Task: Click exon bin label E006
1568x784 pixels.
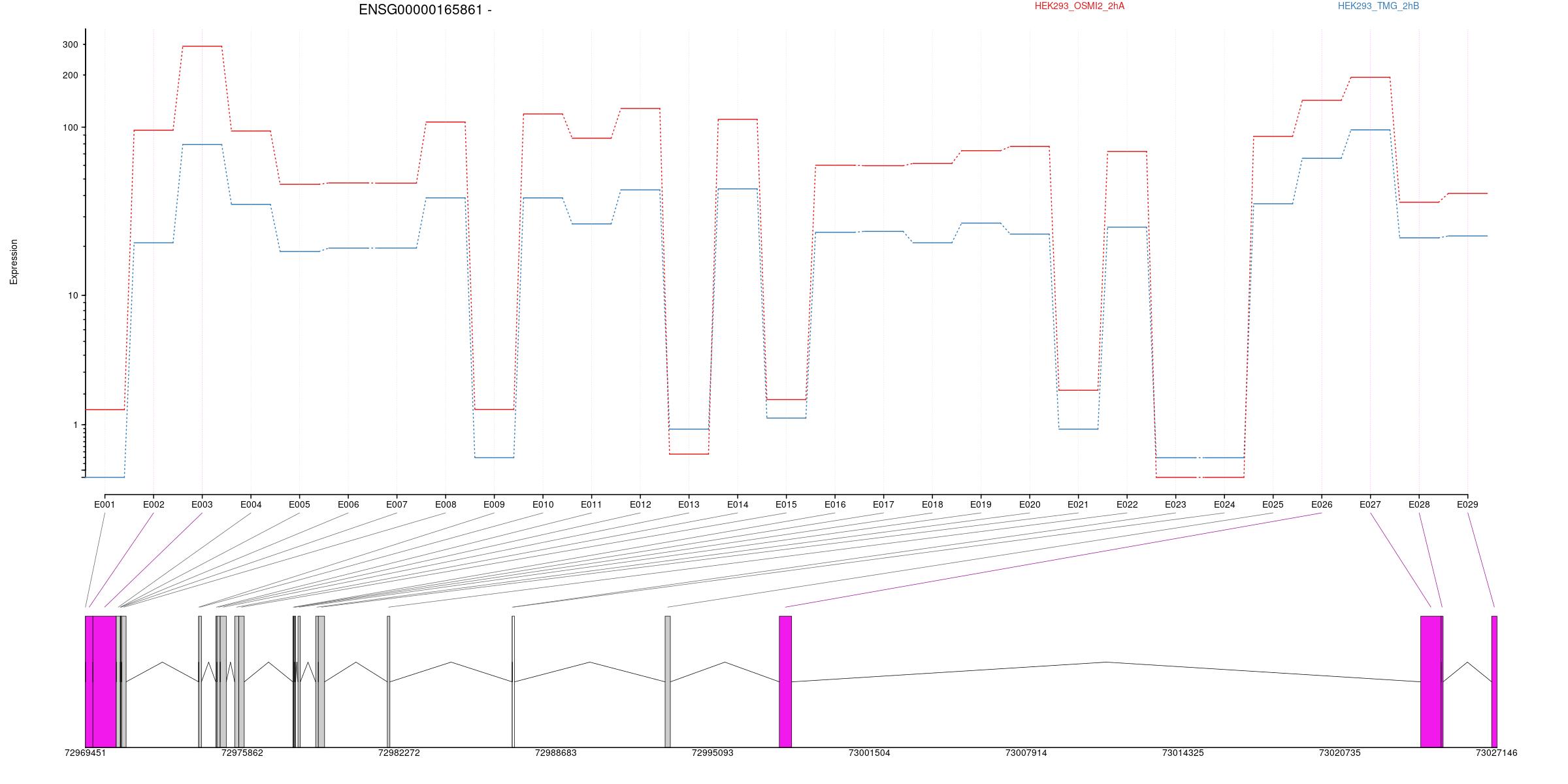Action: click(348, 504)
